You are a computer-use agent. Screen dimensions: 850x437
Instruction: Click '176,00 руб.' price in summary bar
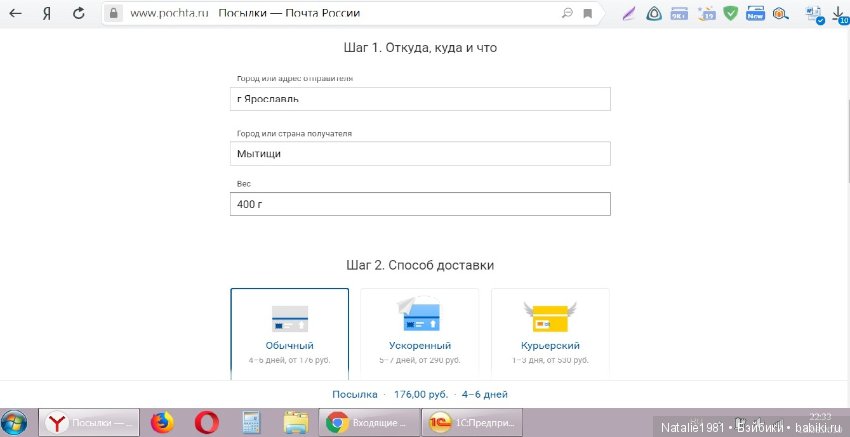tap(421, 394)
